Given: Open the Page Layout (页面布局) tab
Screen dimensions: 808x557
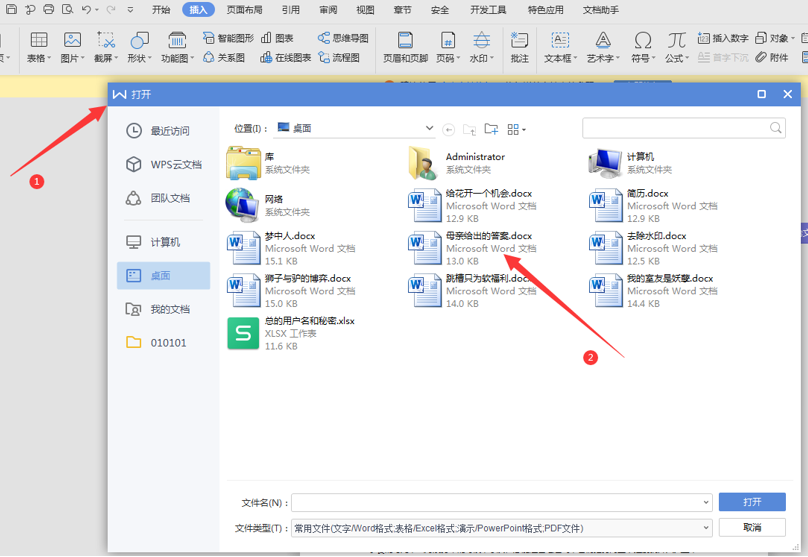Looking at the screenshot, I should pyautogui.click(x=244, y=10).
